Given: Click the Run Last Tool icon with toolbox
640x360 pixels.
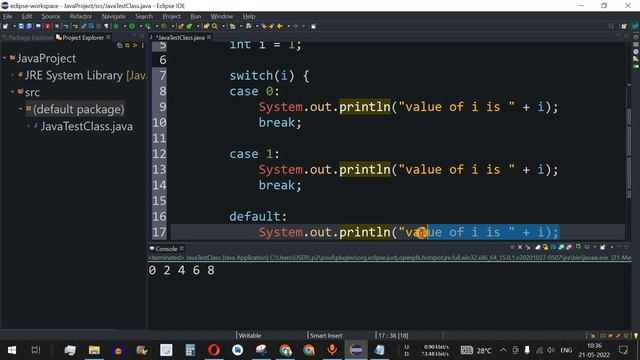Looking at the screenshot, I should [x=164, y=26].
